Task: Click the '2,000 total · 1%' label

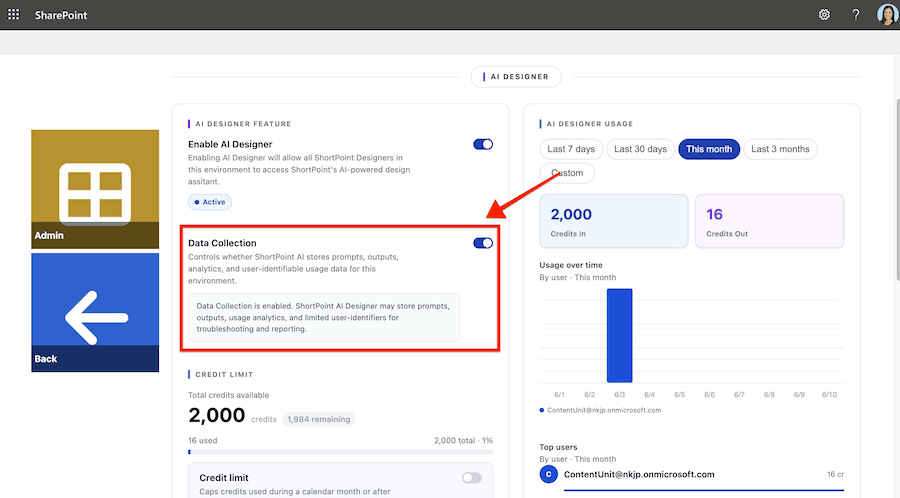Action: coord(463,441)
